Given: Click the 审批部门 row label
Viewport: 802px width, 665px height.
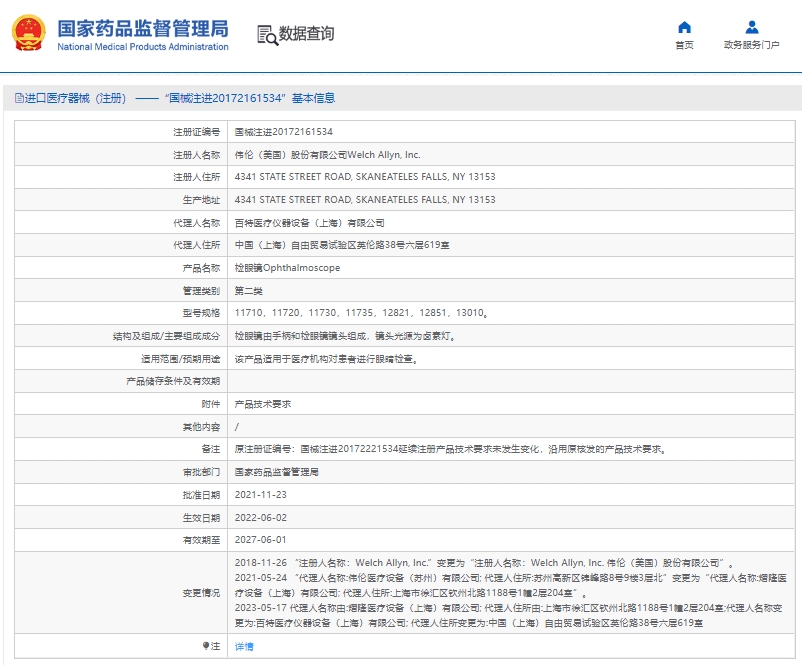Looking at the screenshot, I should point(201,472).
